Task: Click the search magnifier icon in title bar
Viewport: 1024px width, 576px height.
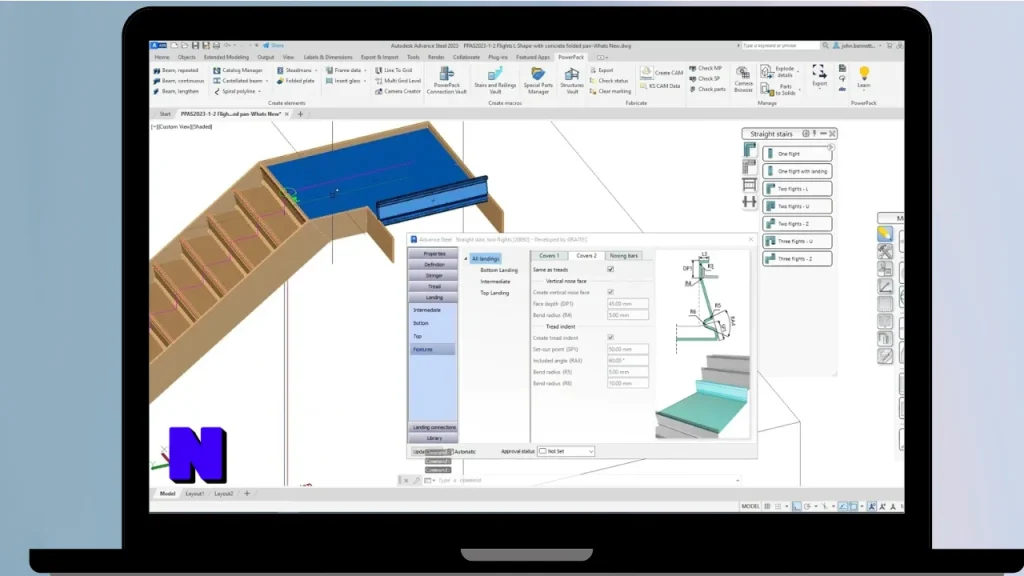Action: [x=825, y=46]
